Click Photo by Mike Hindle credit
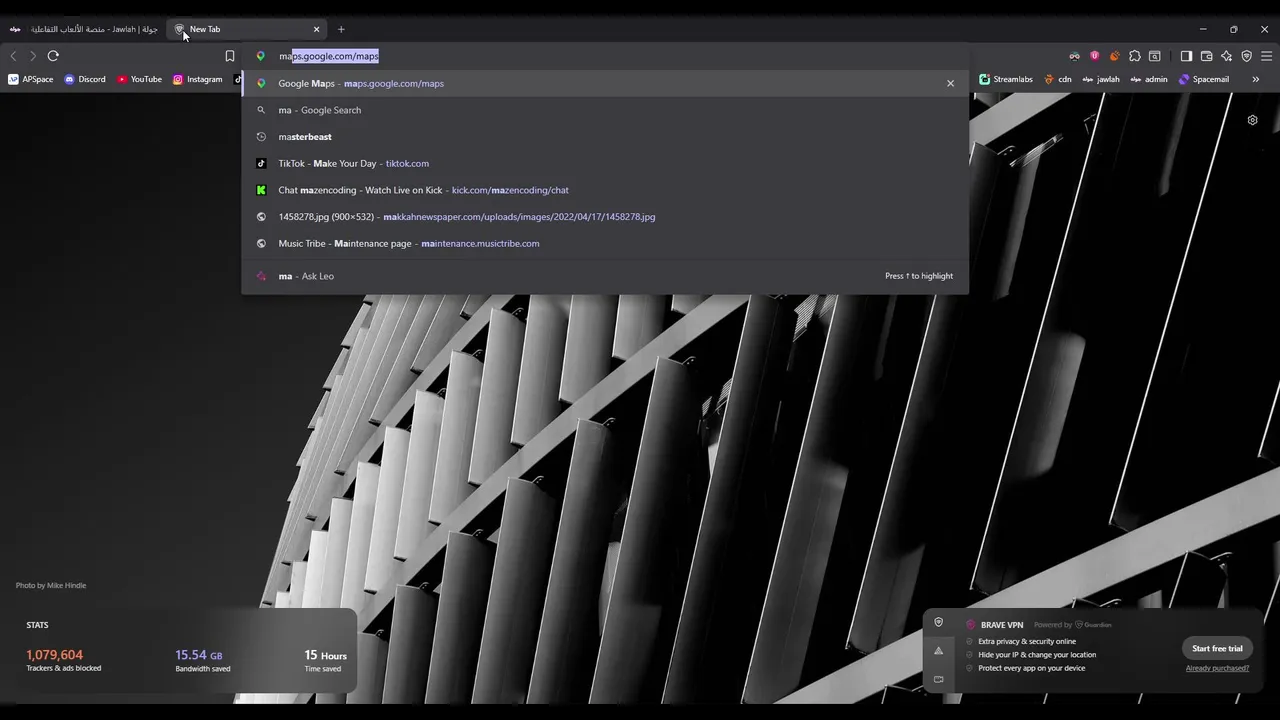1280x720 pixels. (51, 585)
